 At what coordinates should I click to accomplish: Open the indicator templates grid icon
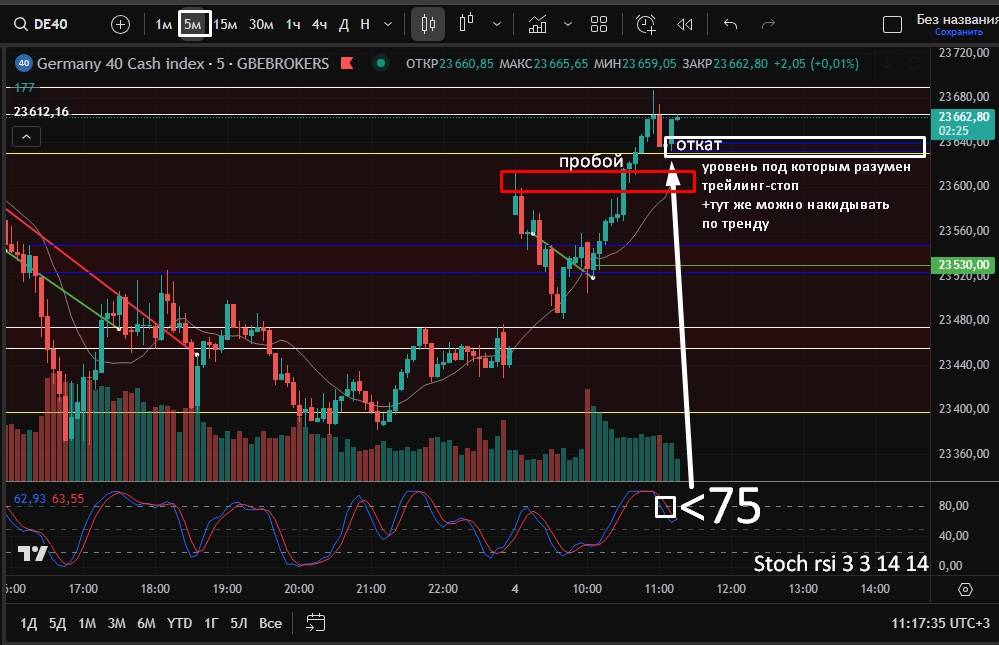coord(599,24)
